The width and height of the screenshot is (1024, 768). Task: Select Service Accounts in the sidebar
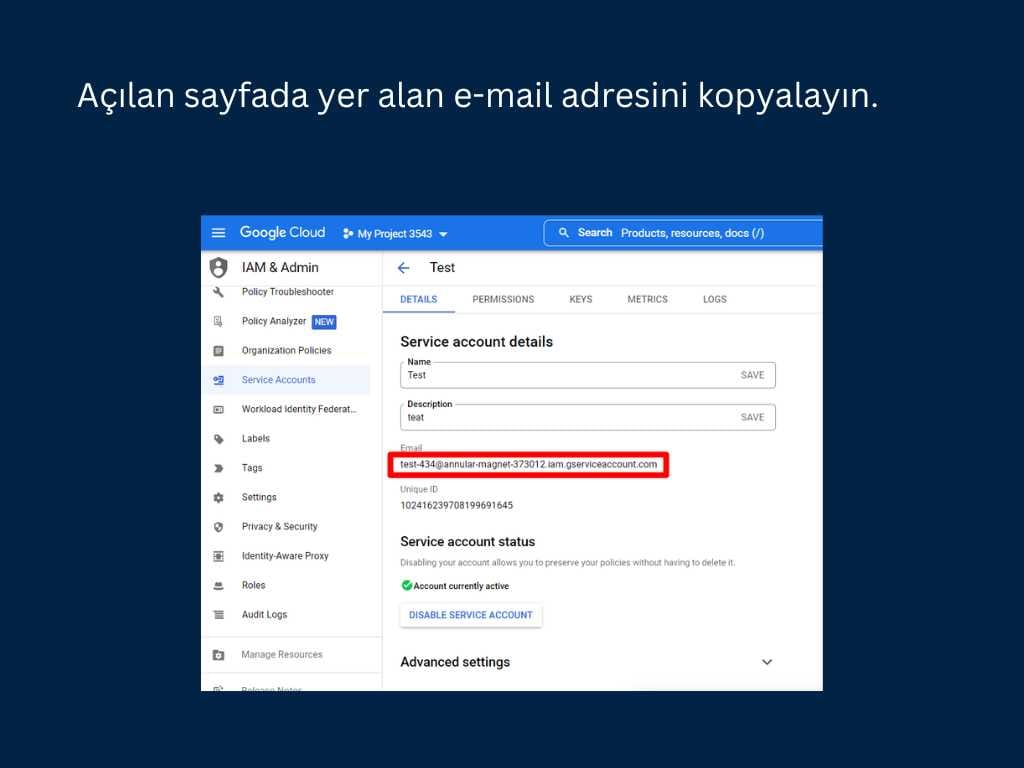(x=286, y=380)
